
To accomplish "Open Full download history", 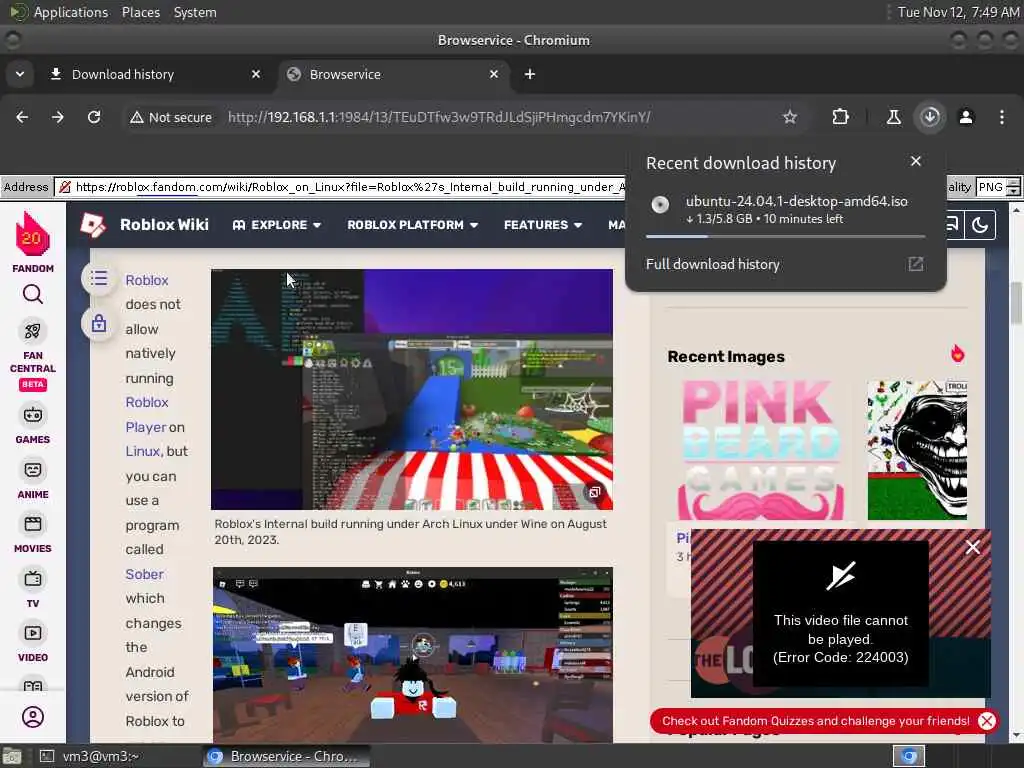I will (x=786, y=264).
